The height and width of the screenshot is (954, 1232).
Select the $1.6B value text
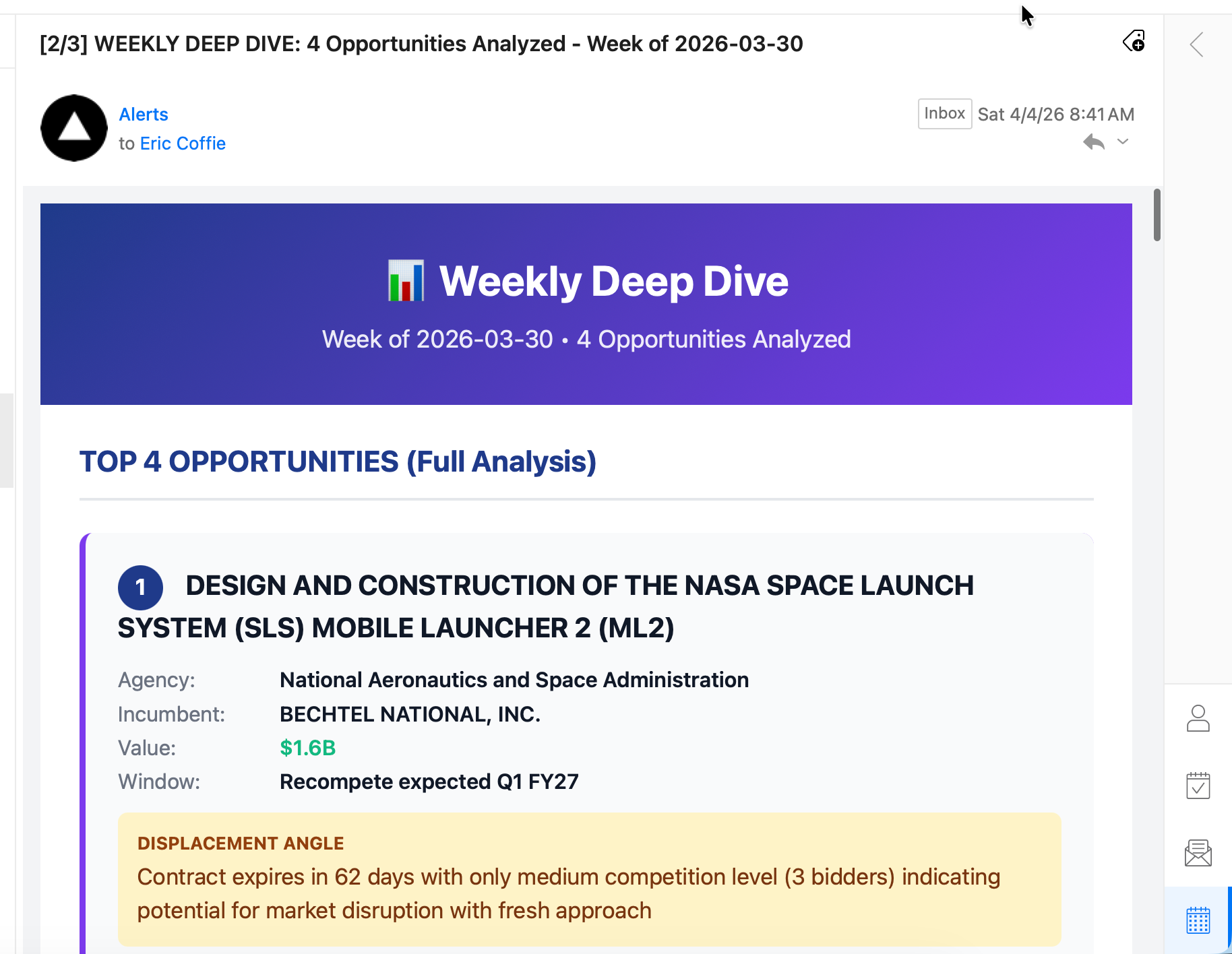point(308,748)
